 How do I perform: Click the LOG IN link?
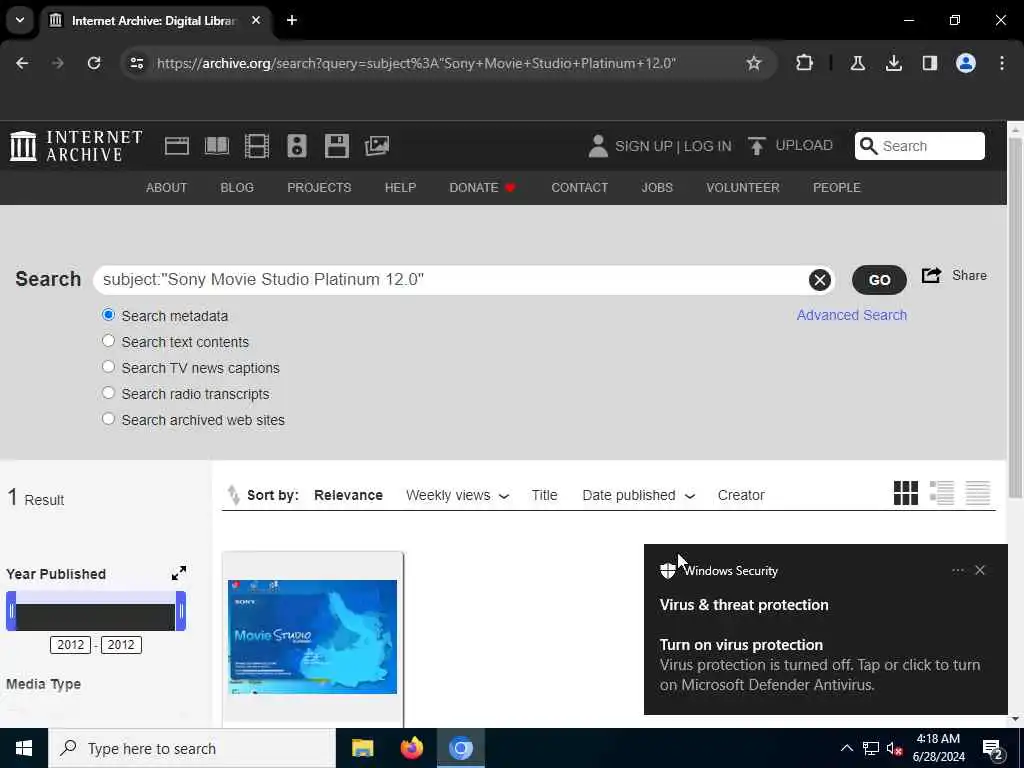[x=707, y=146]
